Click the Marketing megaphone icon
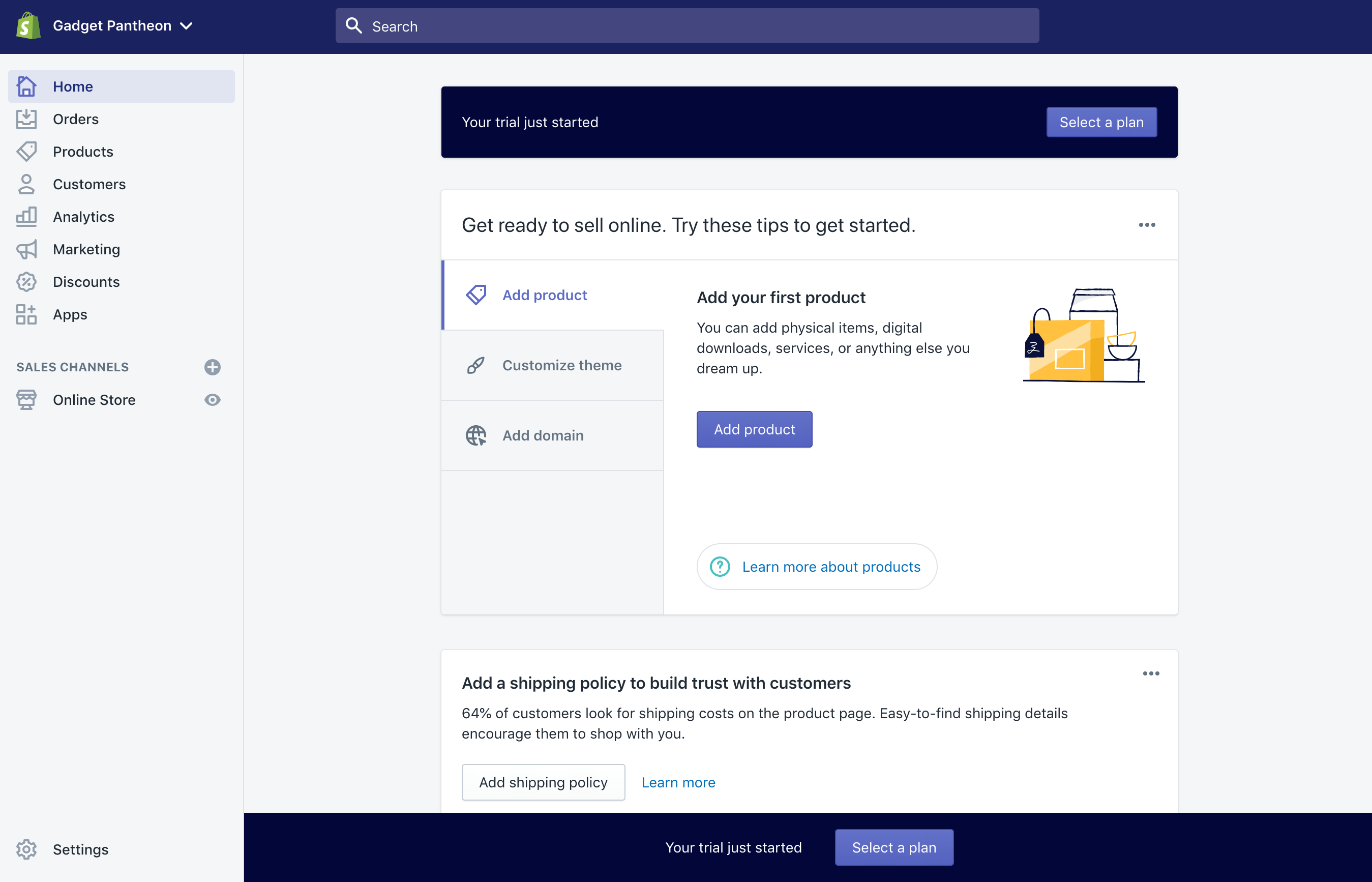Image resolution: width=1372 pixels, height=882 pixels. (26, 249)
